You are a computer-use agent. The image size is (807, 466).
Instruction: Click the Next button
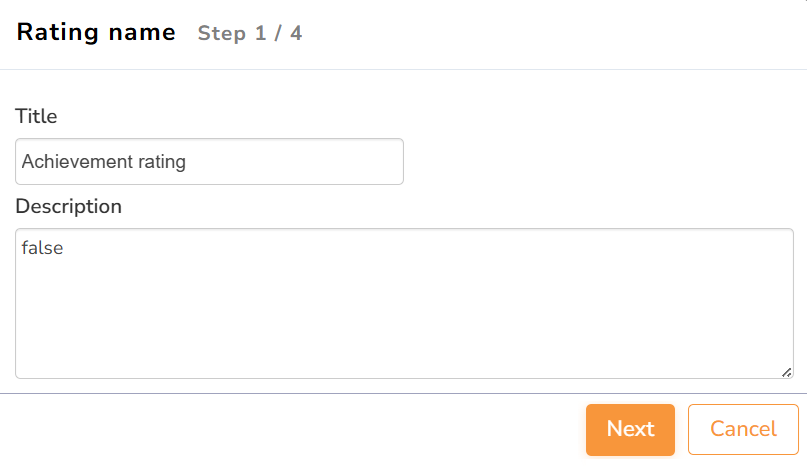630,429
